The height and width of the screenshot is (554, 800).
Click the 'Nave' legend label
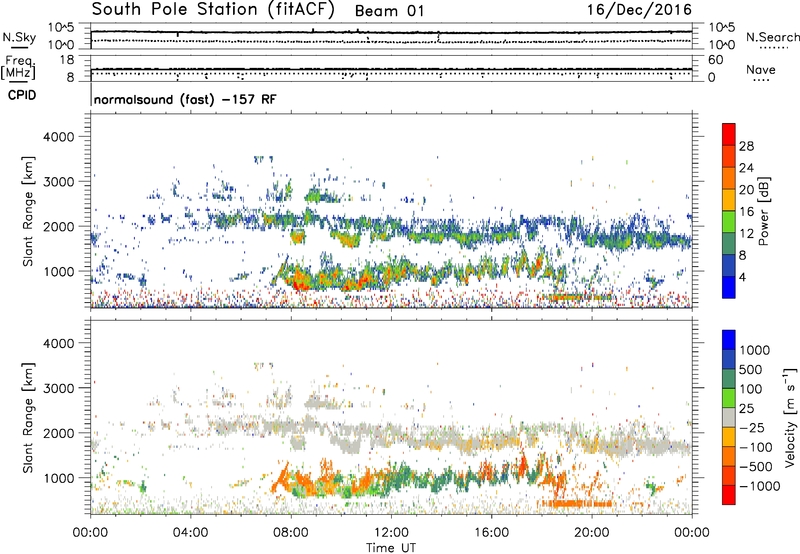click(x=761, y=69)
